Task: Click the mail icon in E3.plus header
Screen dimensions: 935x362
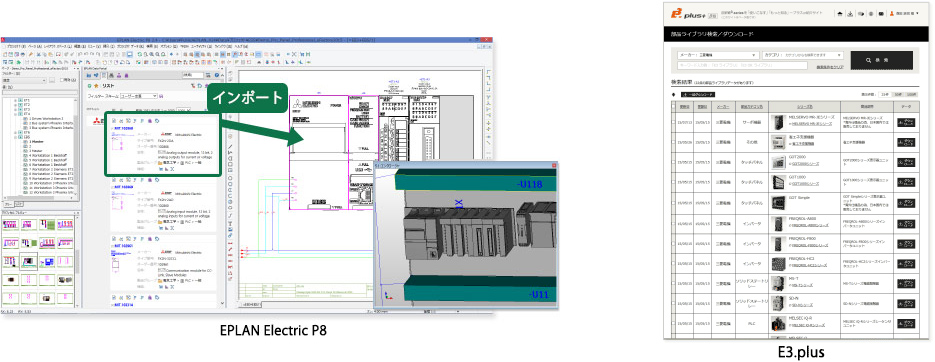Action: [x=881, y=14]
